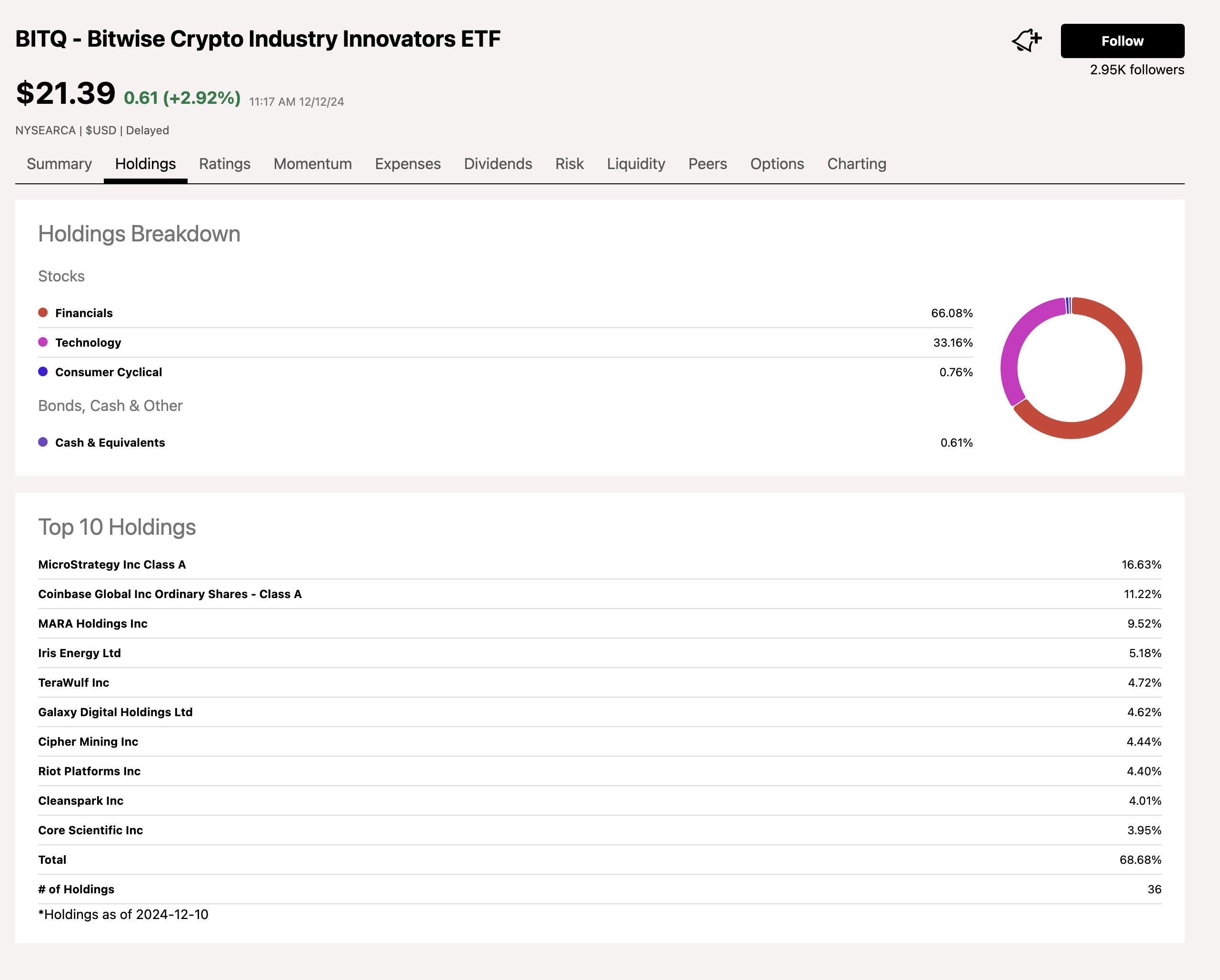Switch to the Summary tab
Screen dimensions: 1220x980
click(59, 163)
